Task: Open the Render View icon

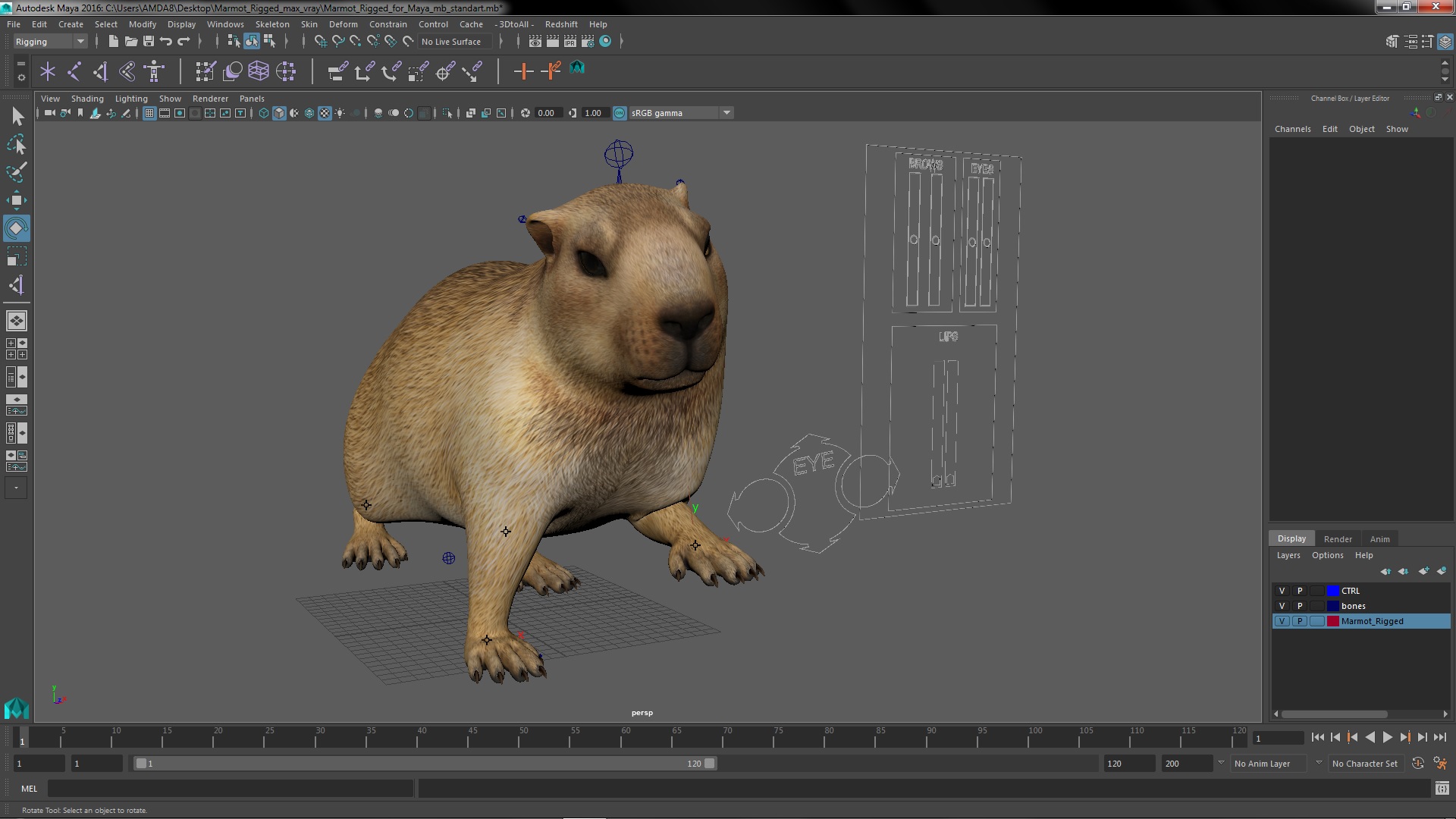Action: click(x=535, y=41)
